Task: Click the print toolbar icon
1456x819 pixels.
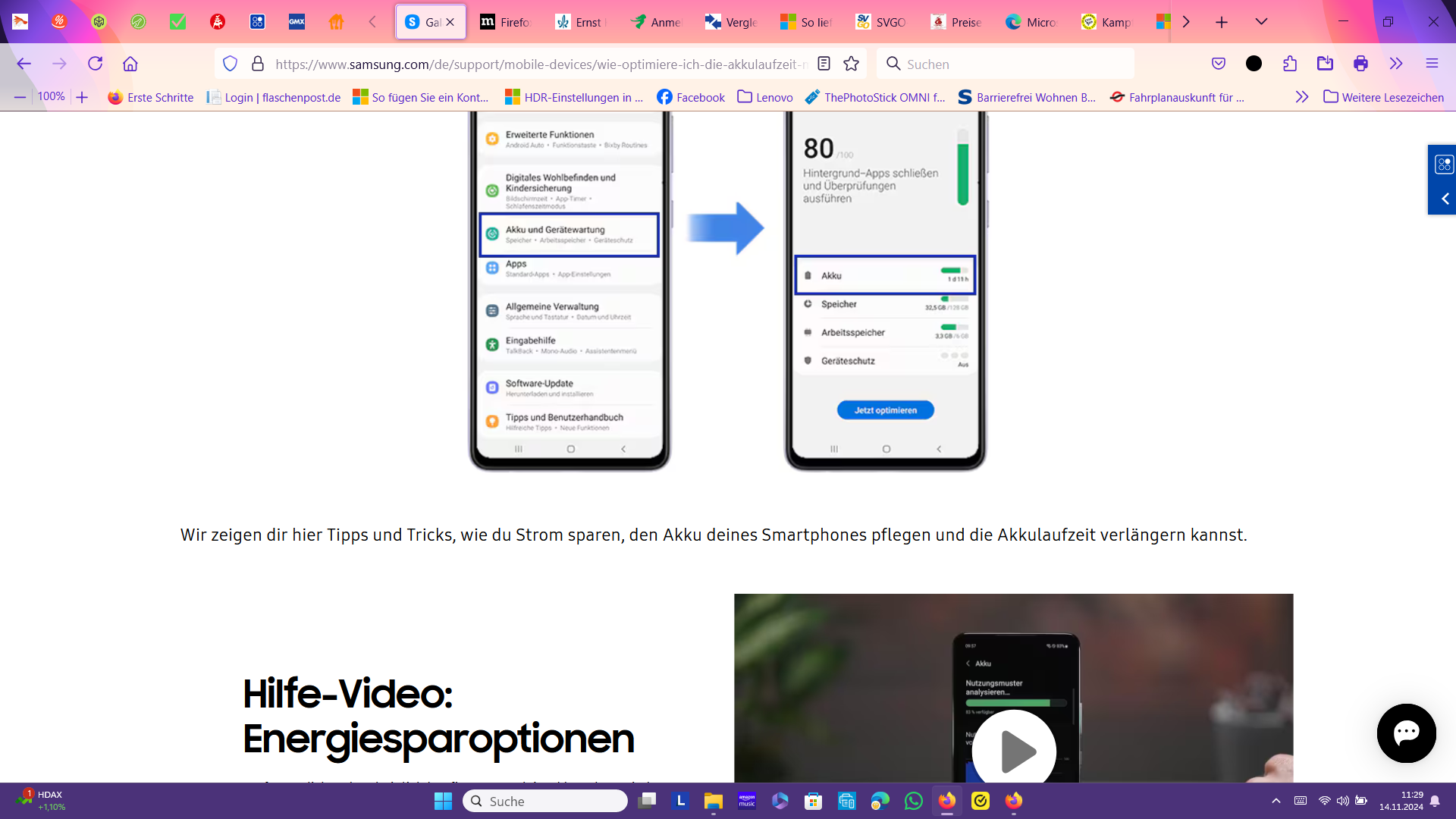Action: tap(1360, 64)
